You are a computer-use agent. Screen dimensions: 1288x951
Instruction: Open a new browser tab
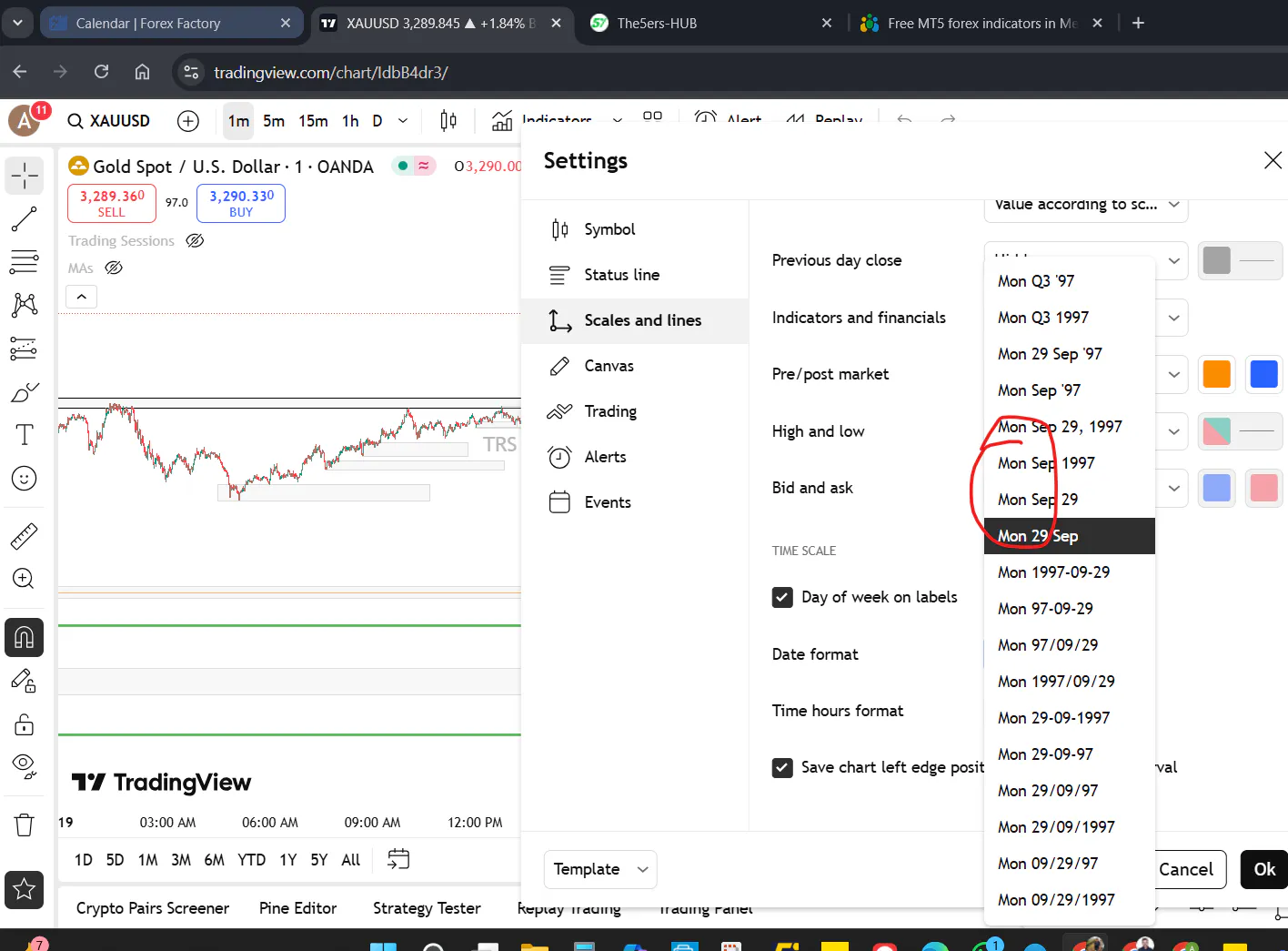(x=1138, y=23)
